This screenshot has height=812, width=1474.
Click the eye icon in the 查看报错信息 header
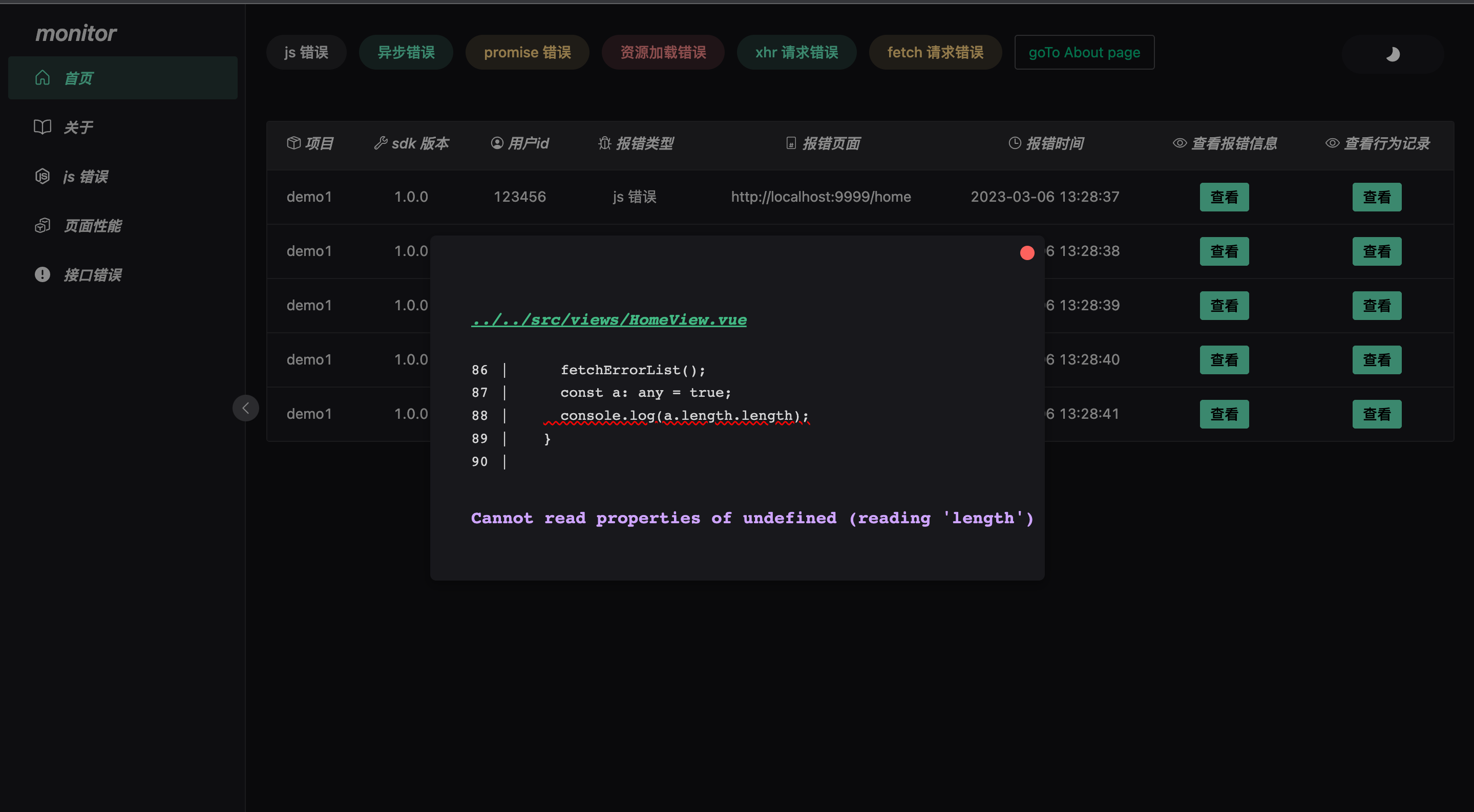pyautogui.click(x=1180, y=143)
